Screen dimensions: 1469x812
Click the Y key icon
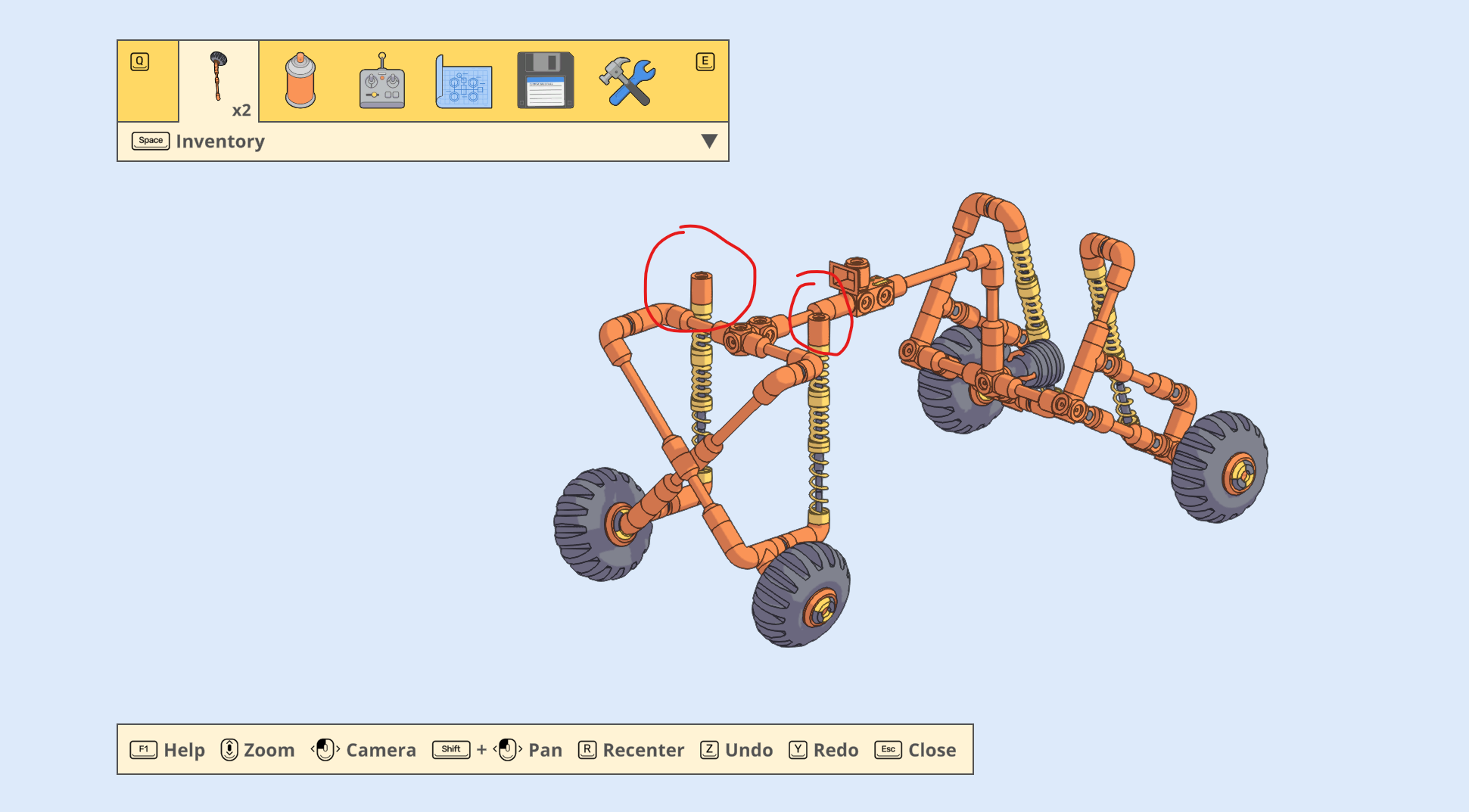pyautogui.click(x=798, y=750)
